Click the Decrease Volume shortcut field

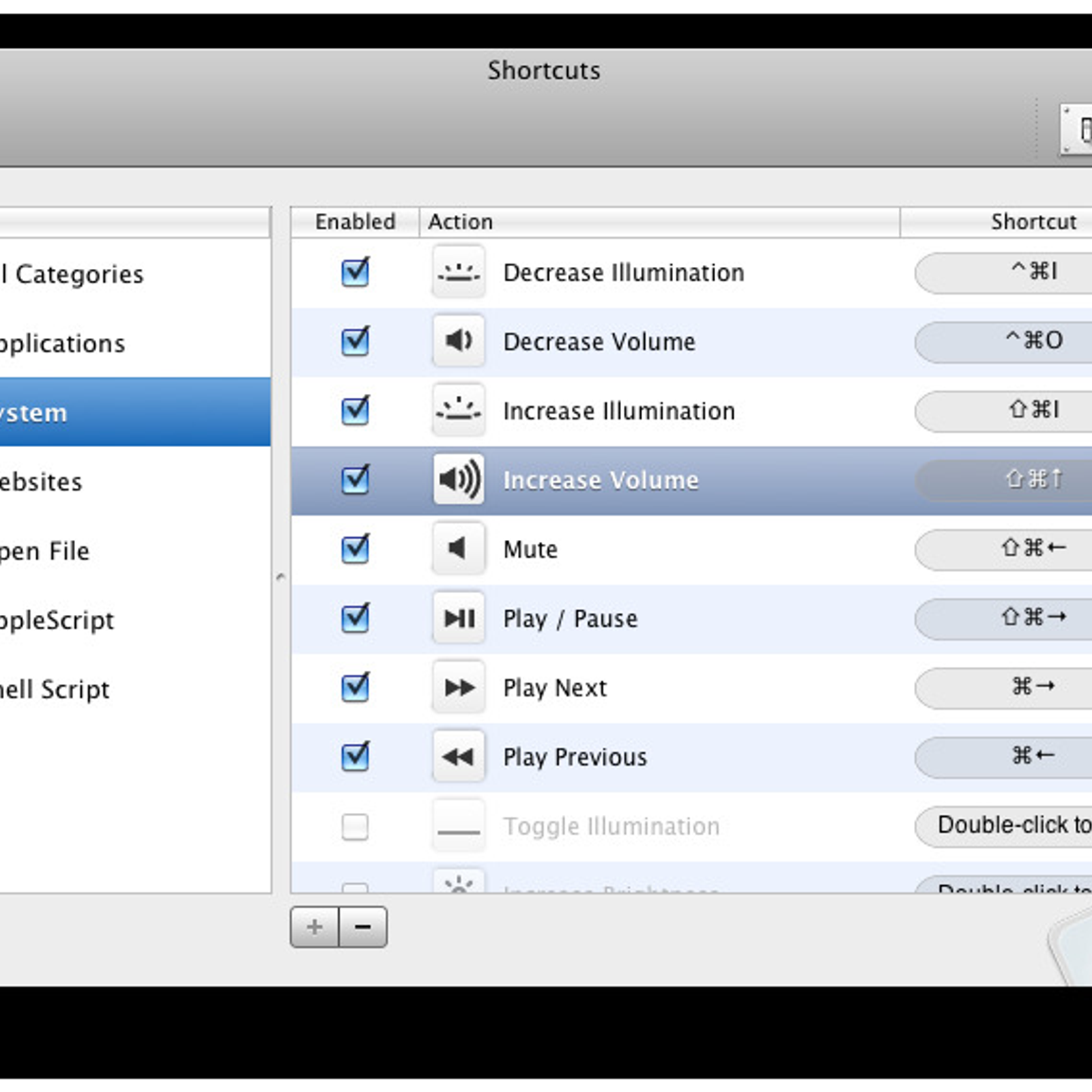point(1003,341)
